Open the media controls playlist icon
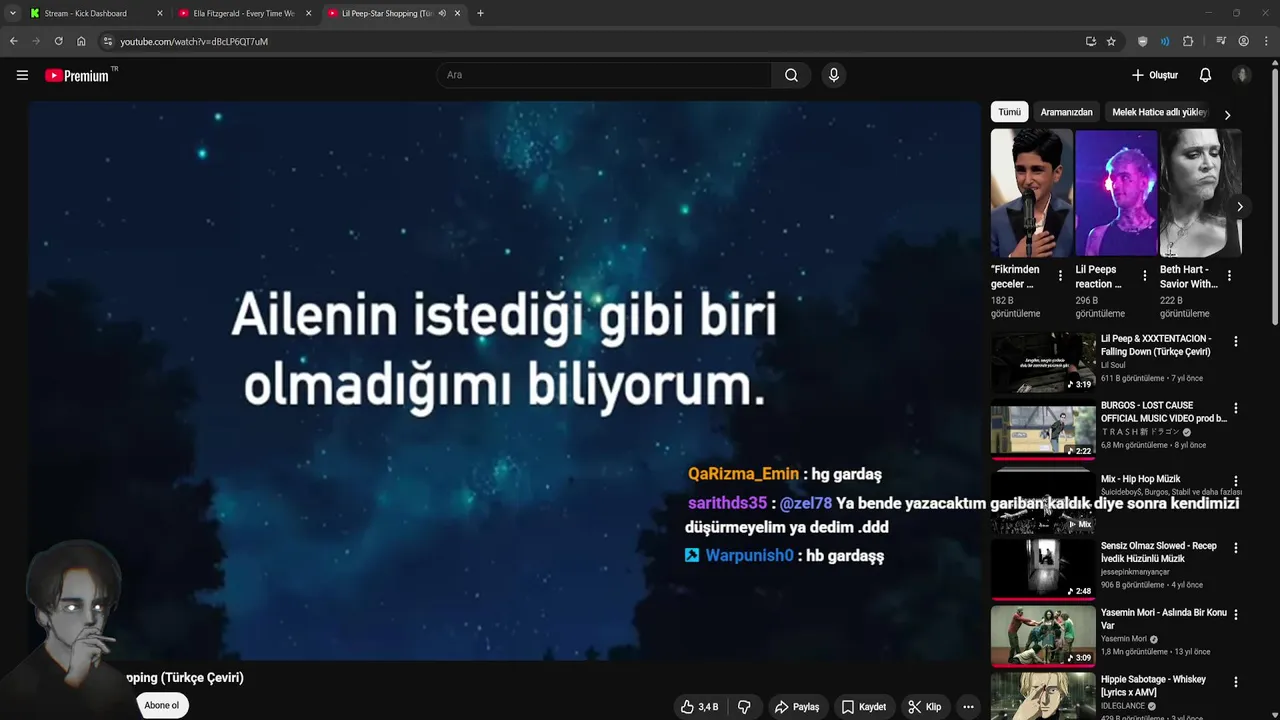Viewport: 1280px width, 720px height. pyautogui.click(x=1221, y=41)
